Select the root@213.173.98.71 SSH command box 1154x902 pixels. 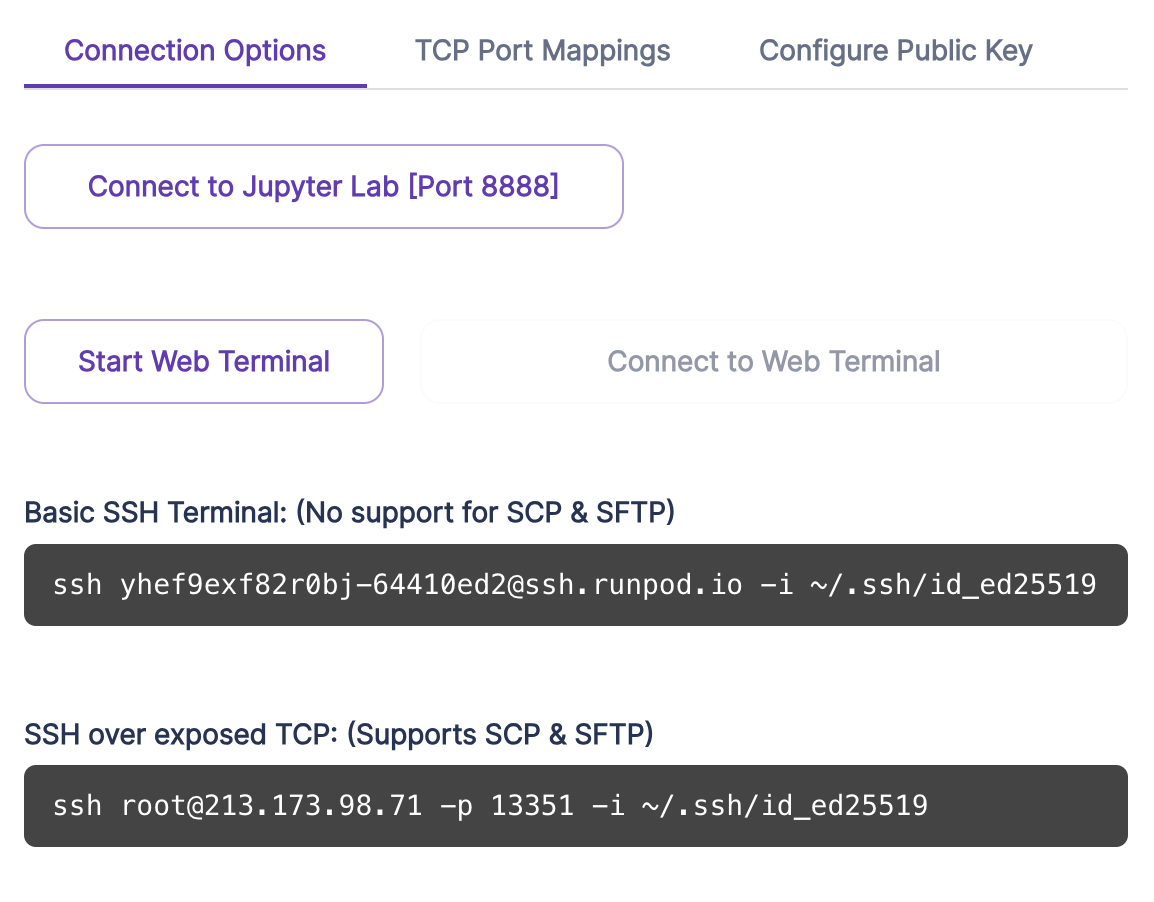click(x=576, y=806)
